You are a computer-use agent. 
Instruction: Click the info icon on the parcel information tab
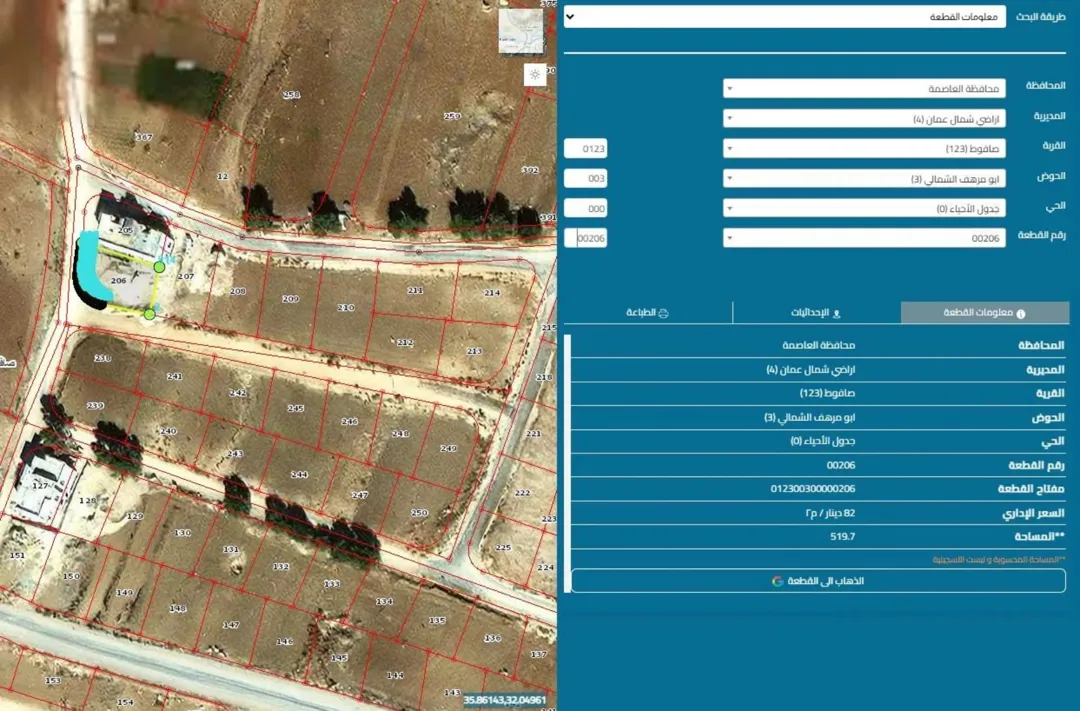[x=1021, y=313]
